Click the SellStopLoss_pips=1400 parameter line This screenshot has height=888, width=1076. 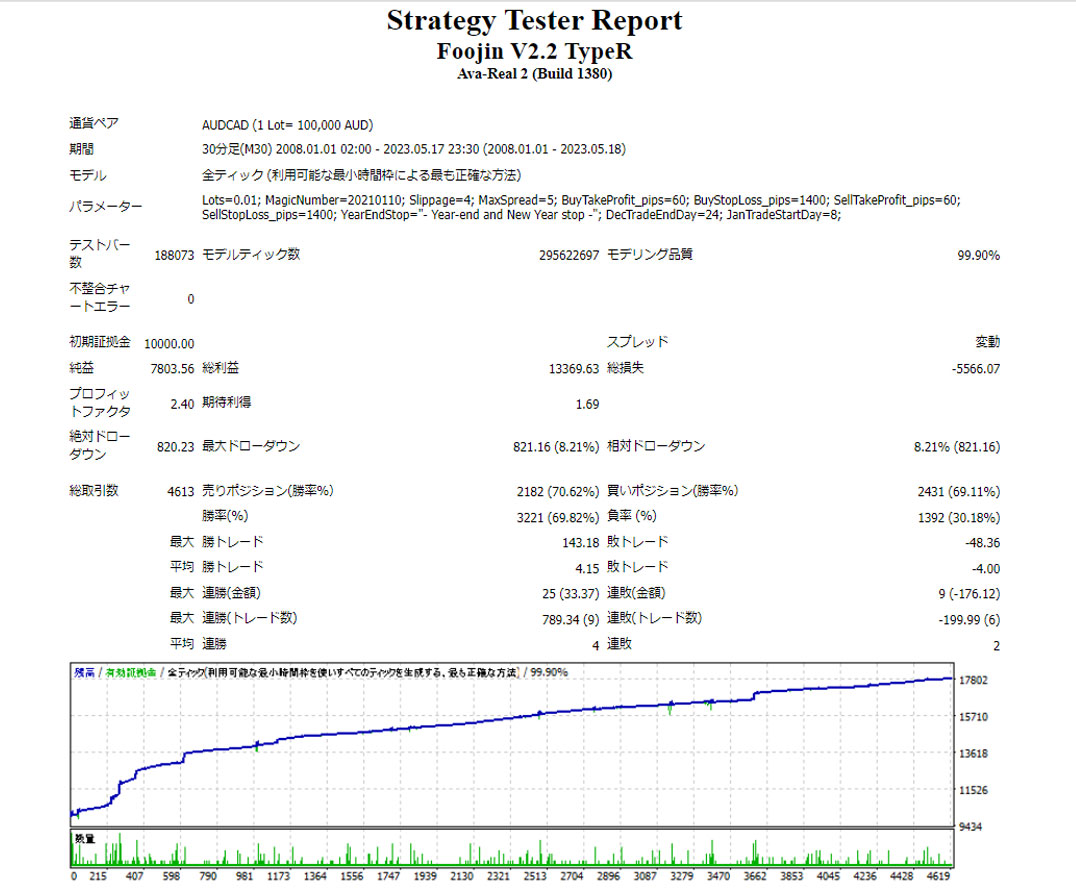pyautogui.click(x=522, y=215)
